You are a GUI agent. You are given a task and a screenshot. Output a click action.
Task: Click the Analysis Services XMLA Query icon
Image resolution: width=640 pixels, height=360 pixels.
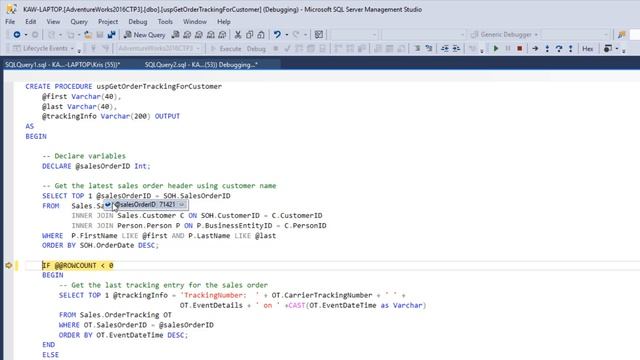tap(211, 35)
